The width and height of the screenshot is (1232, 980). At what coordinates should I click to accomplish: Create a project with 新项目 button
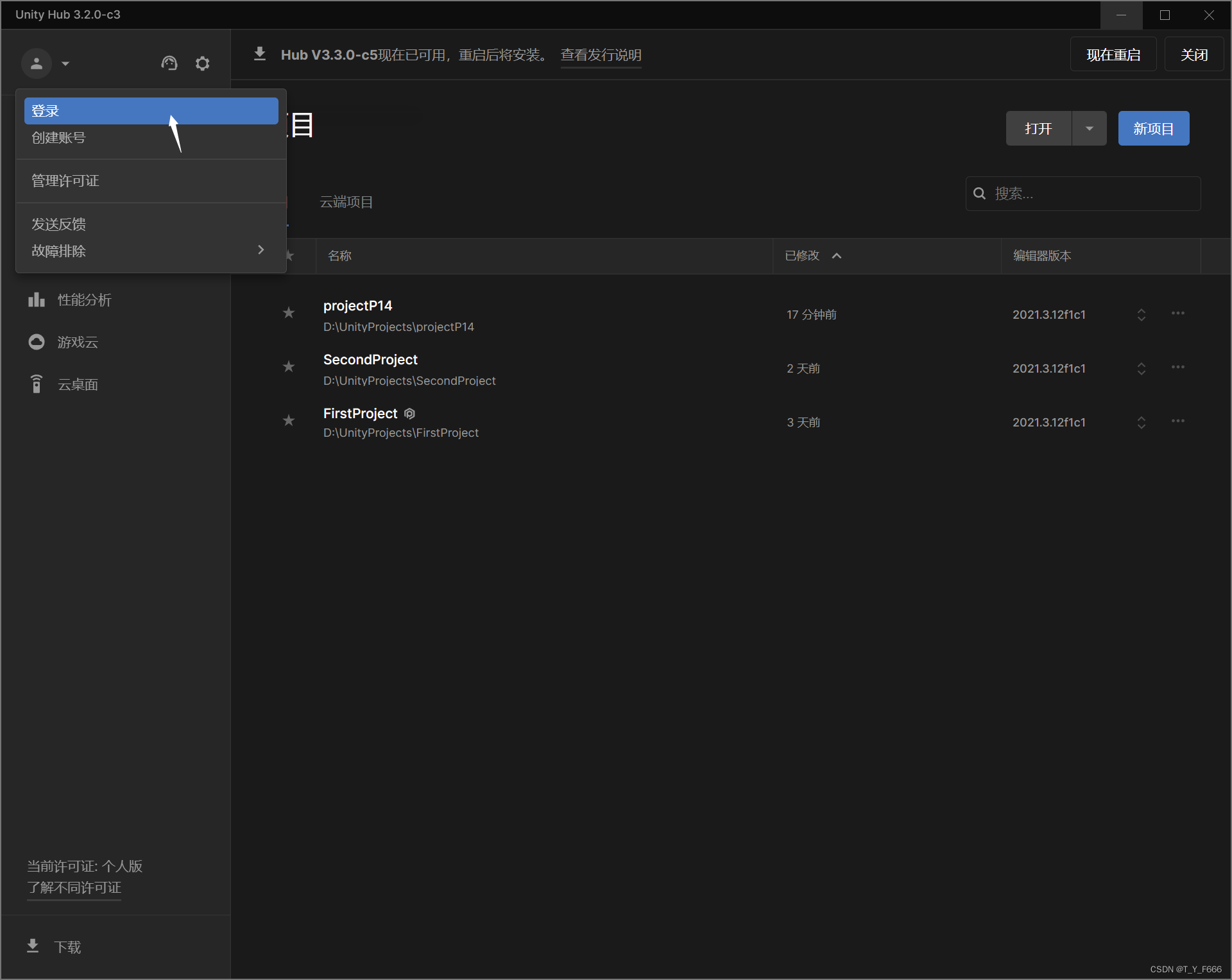[x=1154, y=128]
